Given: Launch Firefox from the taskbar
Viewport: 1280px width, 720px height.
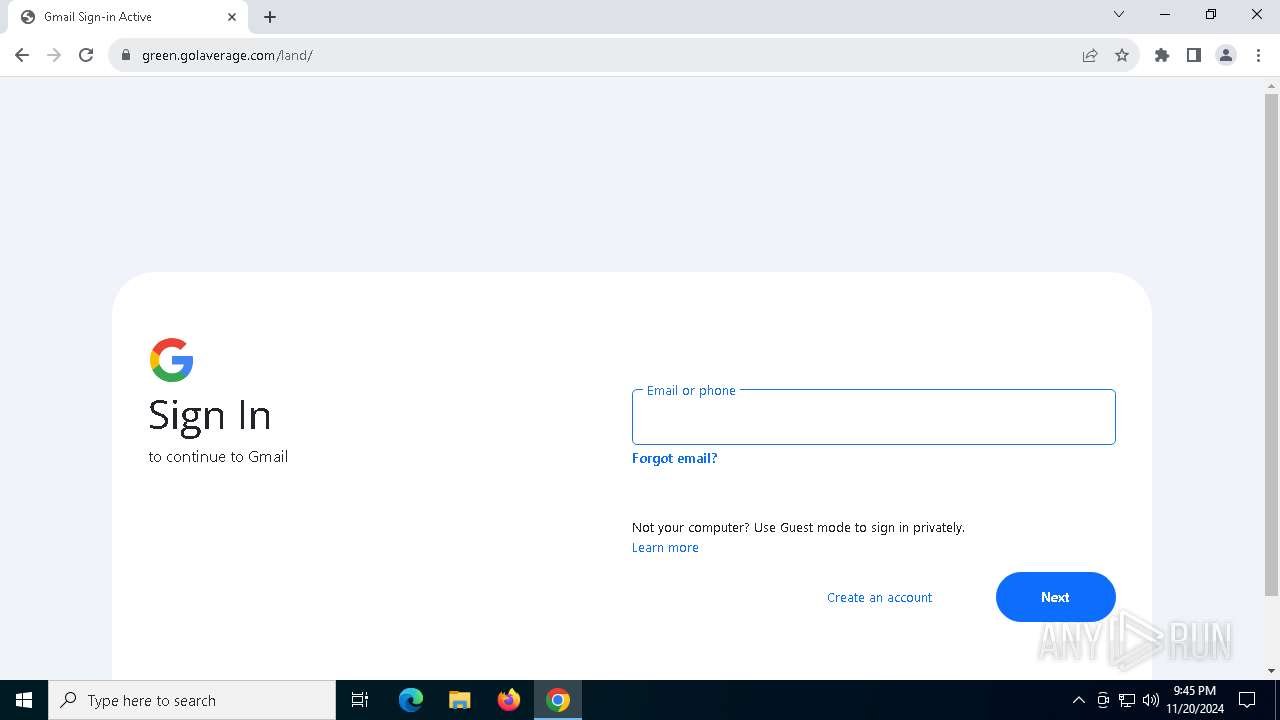Looking at the screenshot, I should tap(508, 700).
